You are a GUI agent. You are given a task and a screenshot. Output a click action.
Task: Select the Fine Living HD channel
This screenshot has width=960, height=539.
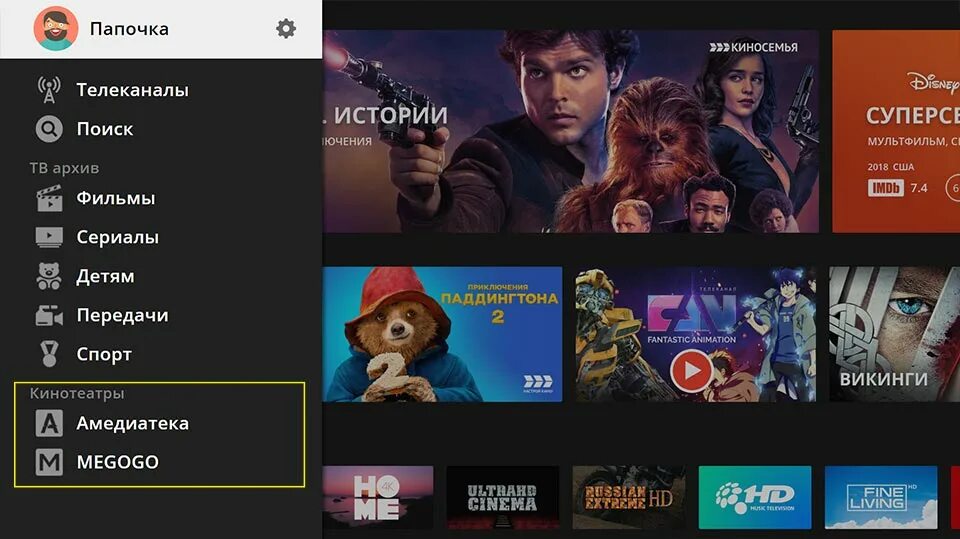[x=881, y=497]
